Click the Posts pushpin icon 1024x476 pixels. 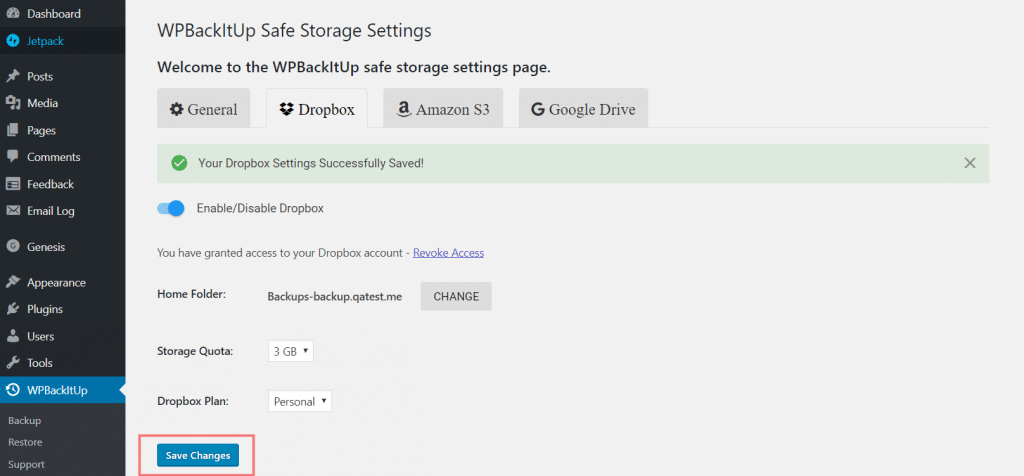tap(12, 76)
